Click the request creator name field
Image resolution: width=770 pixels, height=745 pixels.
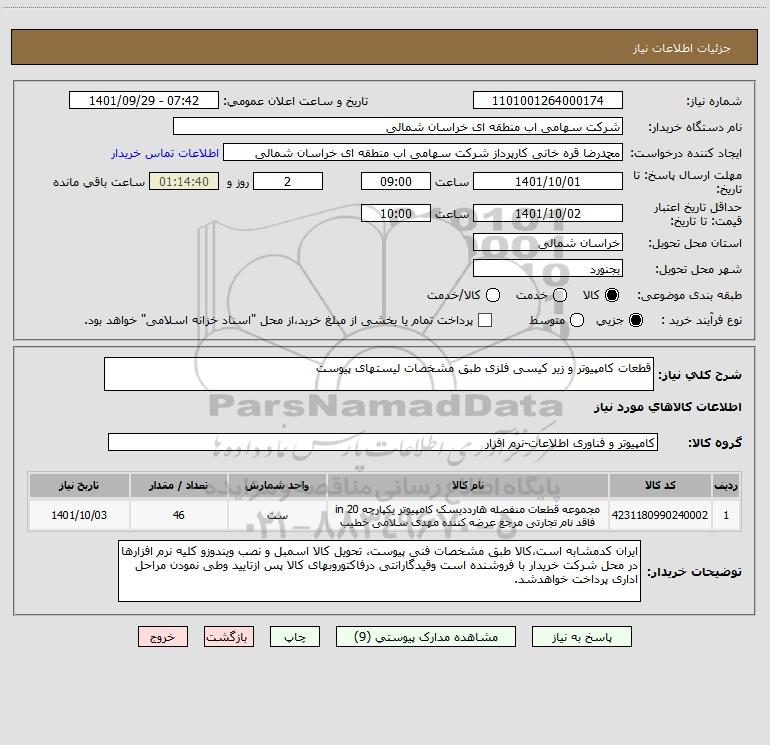(x=423, y=153)
